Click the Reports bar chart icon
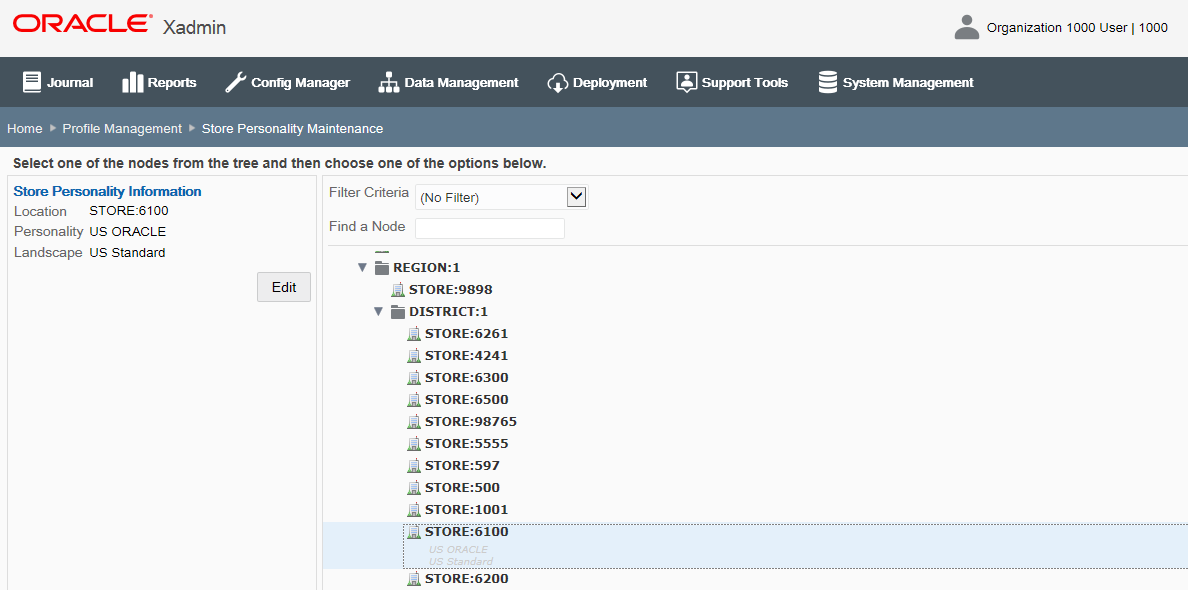The width and height of the screenshot is (1188, 590). click(x=133, y=82)
